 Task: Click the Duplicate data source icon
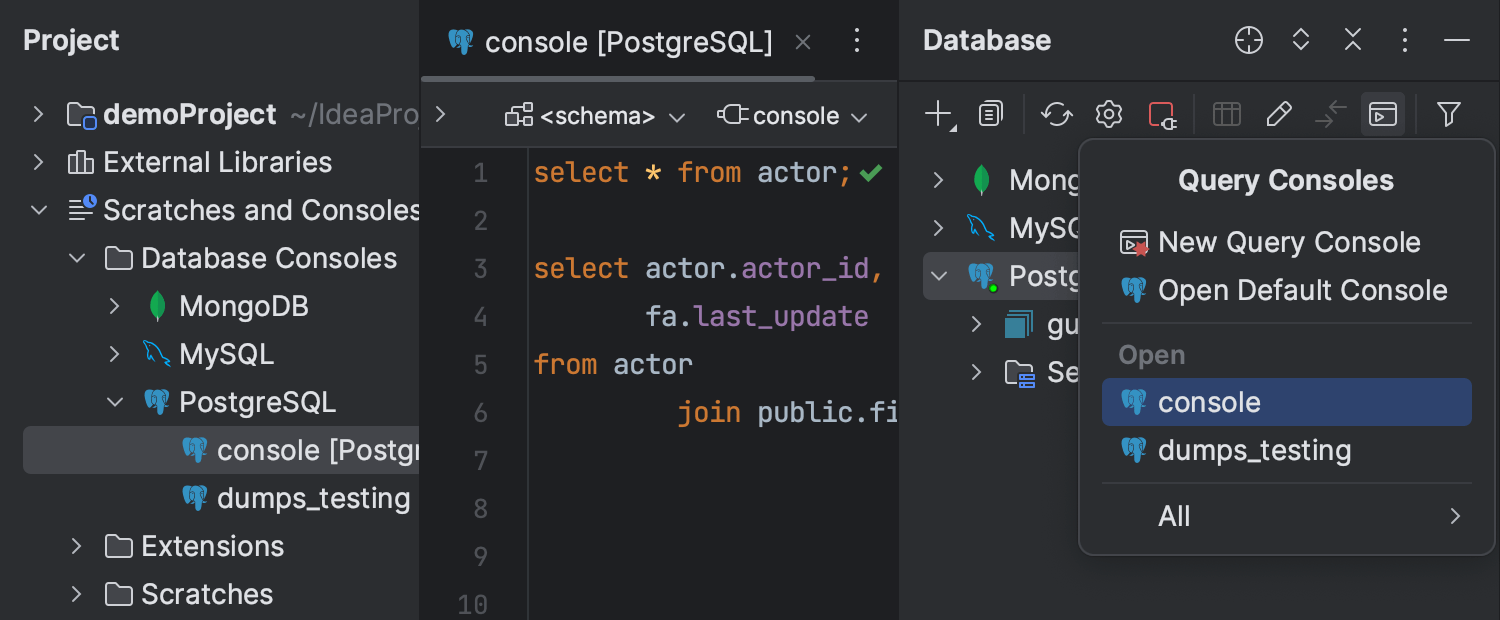point(990,115)
